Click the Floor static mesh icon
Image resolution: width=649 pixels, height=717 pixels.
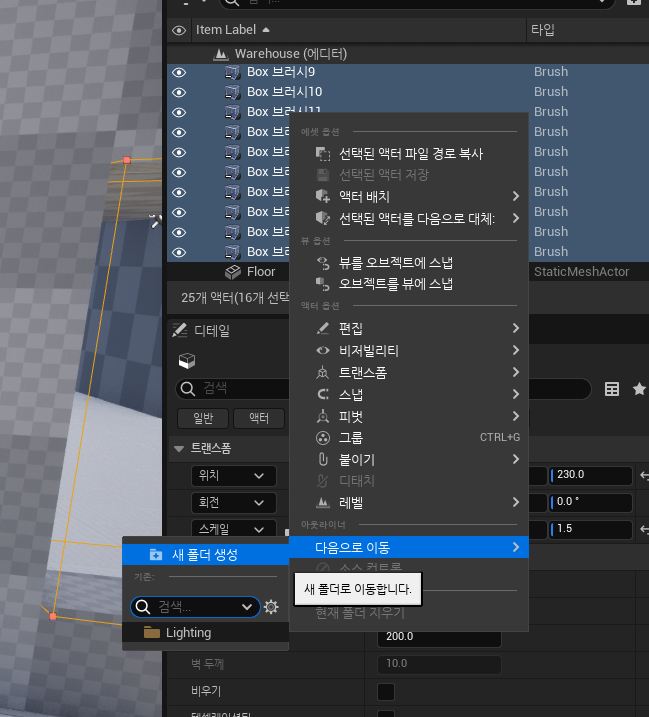233,272
